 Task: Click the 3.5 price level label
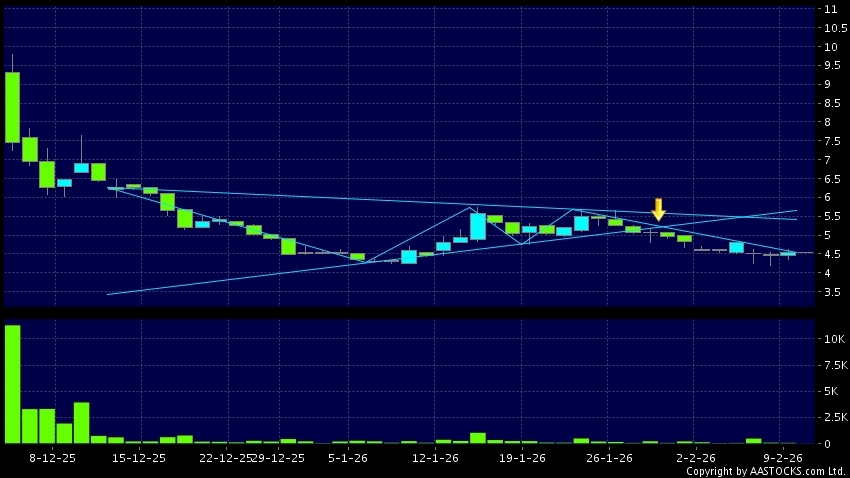pos(832,292)
